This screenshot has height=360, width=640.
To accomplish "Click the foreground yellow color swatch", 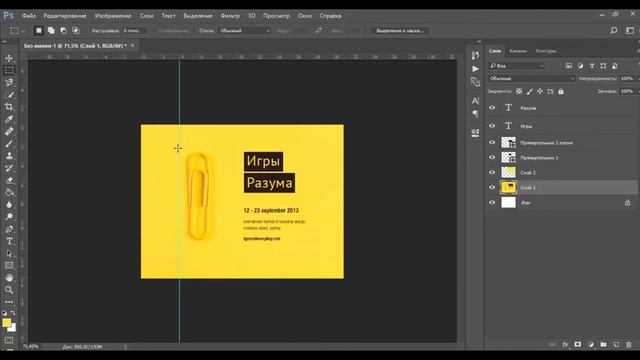I will click(x=7, y=323).
